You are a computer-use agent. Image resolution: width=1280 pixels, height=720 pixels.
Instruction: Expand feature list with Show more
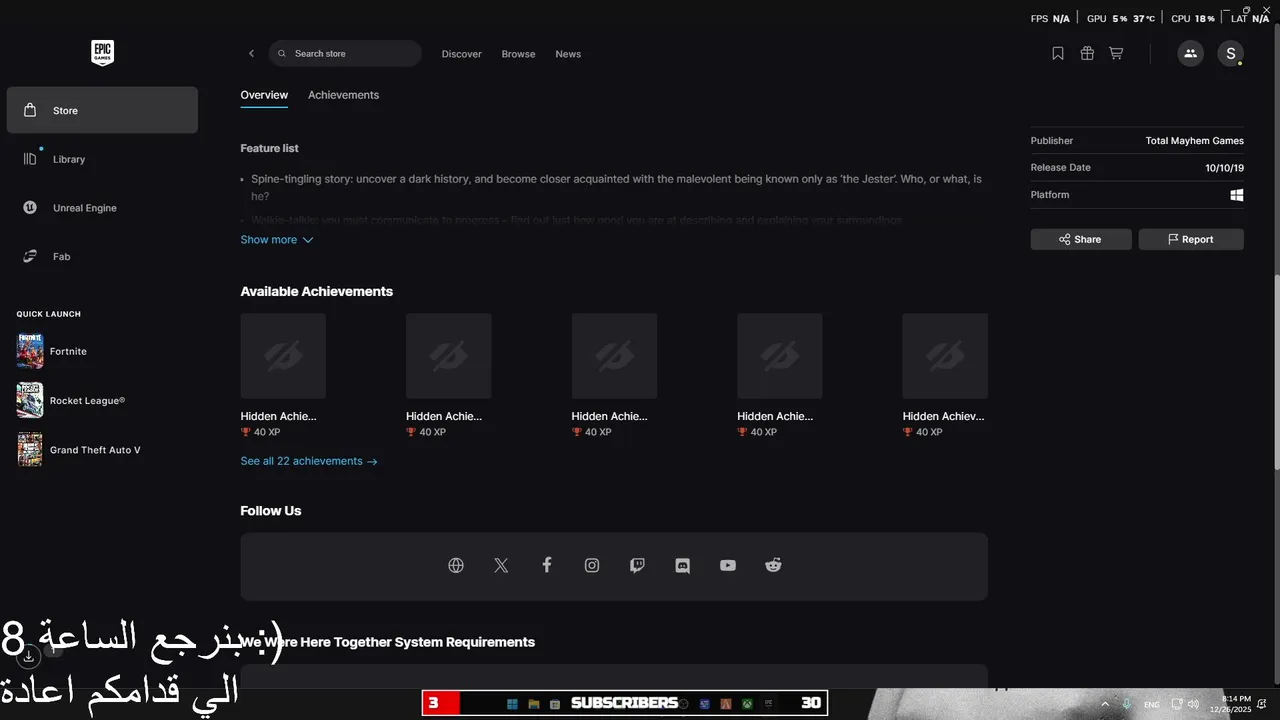[x=277, y=240]
